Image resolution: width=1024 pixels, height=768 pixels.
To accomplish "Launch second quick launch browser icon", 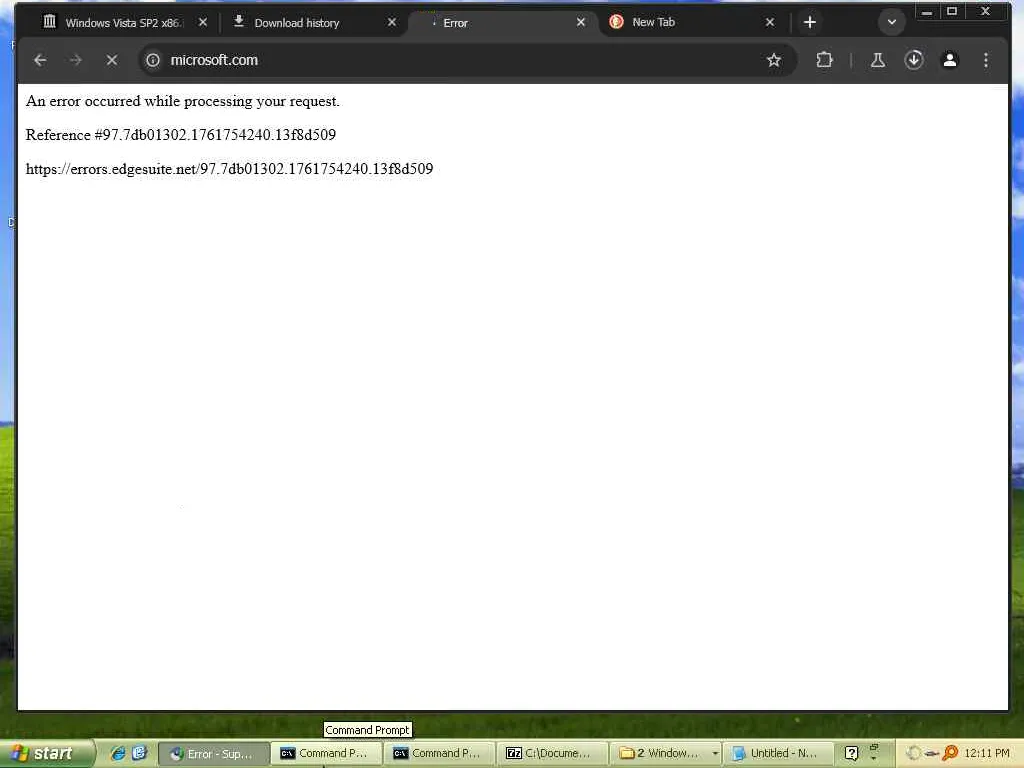I will (x=139, y=753).
